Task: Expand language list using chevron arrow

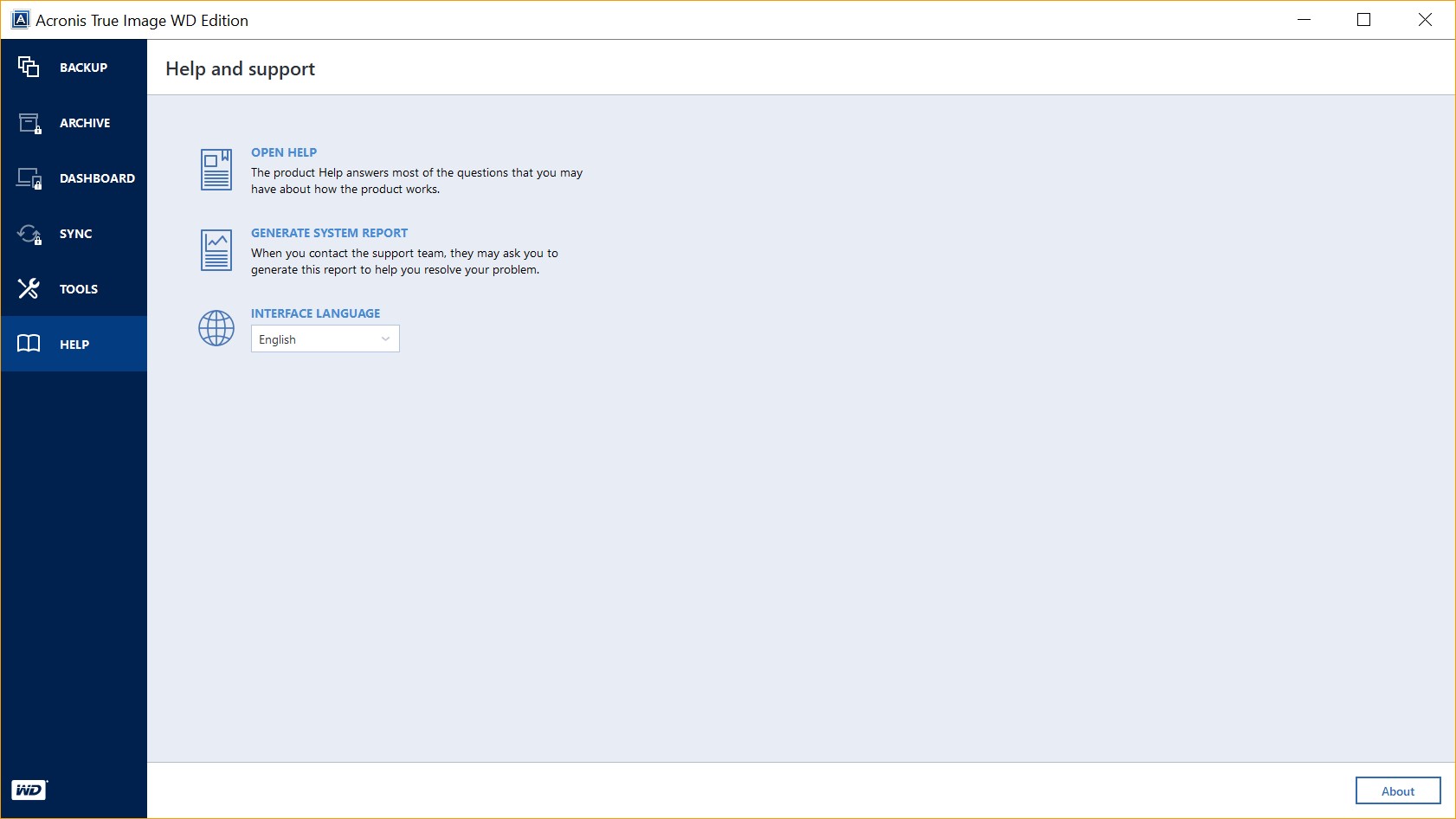Action: coord(385,339)
